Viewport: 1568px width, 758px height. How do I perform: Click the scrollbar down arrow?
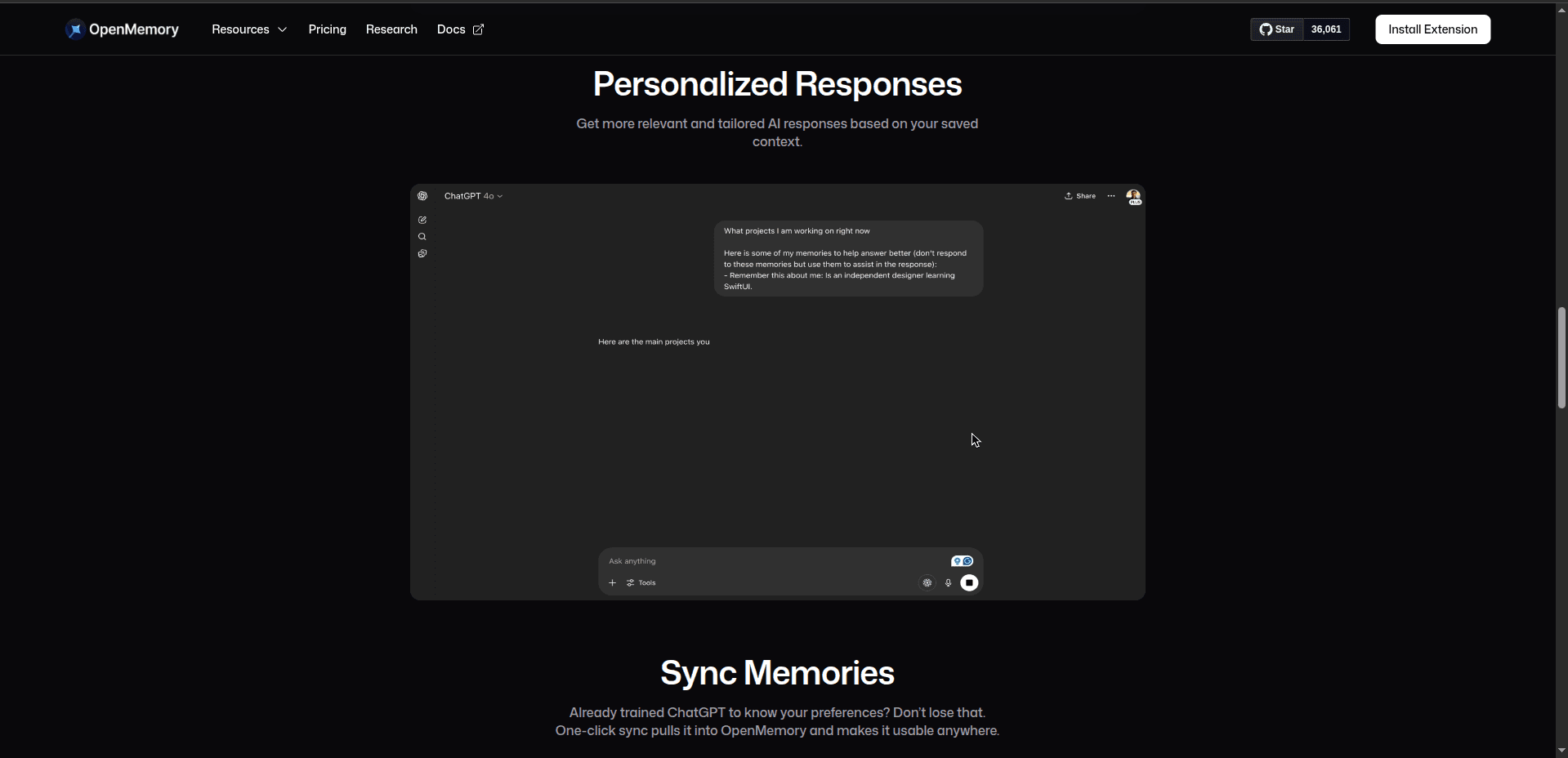[1562, 750]
